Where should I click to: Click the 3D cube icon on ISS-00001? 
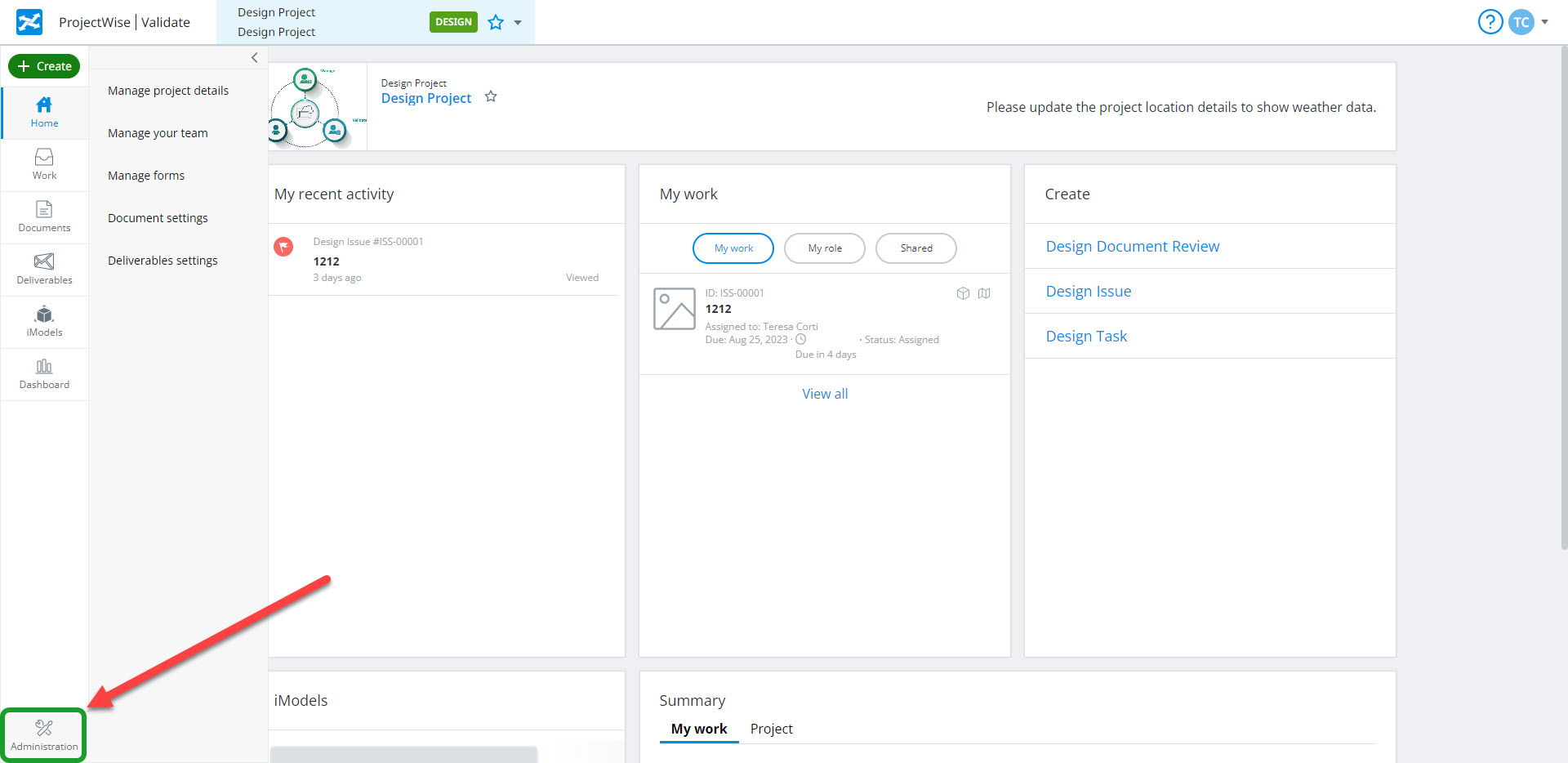click(x=963, y=293)
